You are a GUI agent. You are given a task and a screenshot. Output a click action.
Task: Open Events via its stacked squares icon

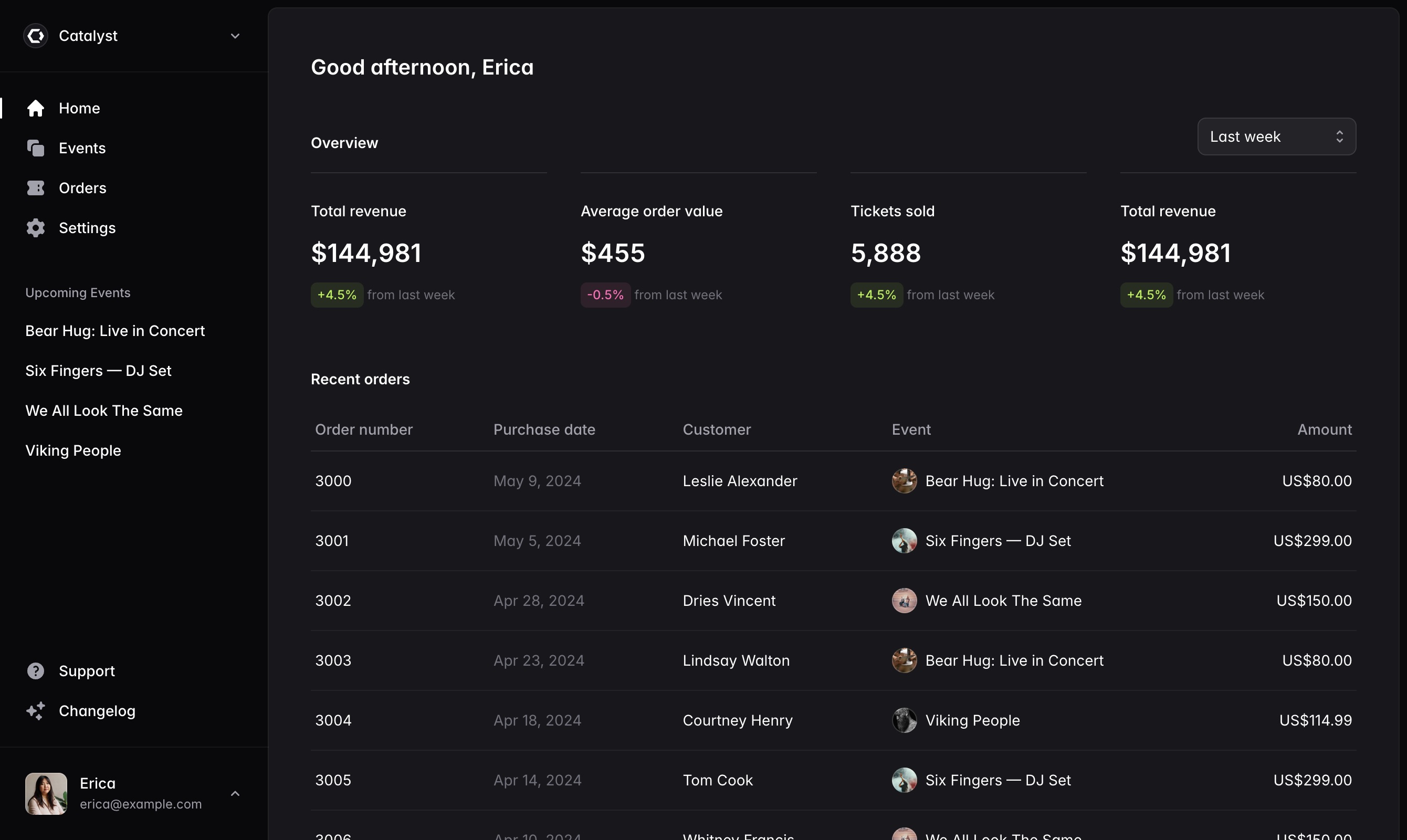36,148
